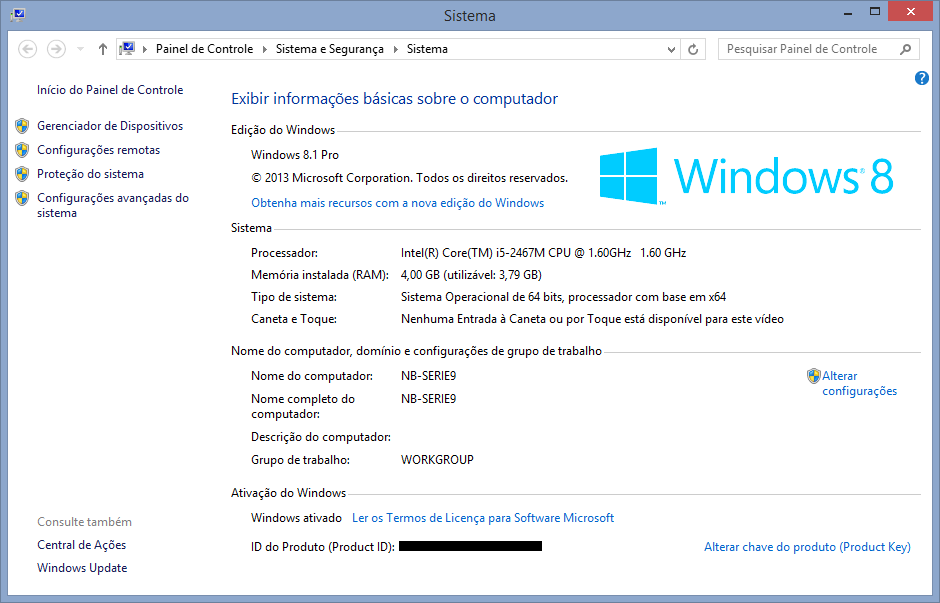The image size is (940, 603).
Task: Click the shield icon next to Alterar configurações
Action: coord(814,375)
